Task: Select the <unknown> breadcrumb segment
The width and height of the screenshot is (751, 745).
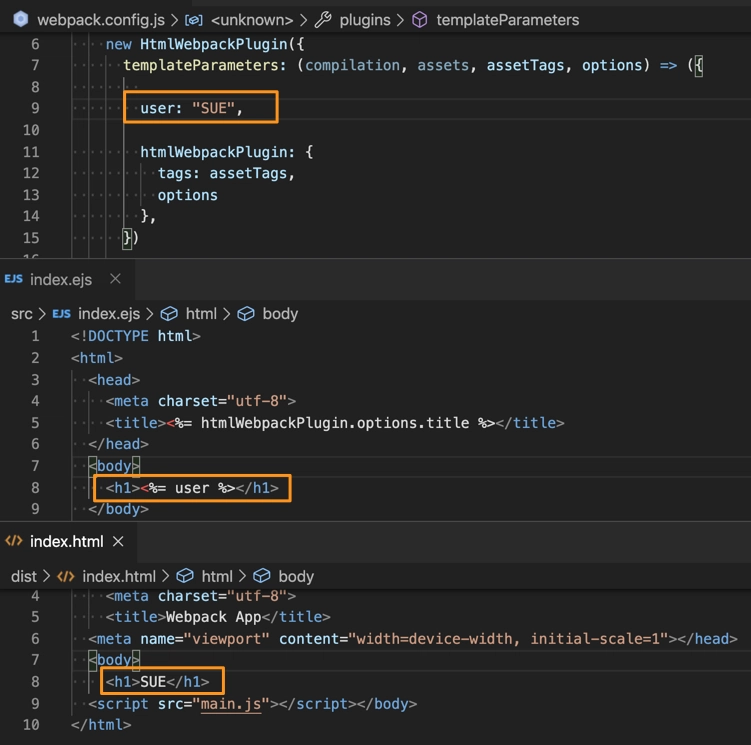Action: pos(252,20)
